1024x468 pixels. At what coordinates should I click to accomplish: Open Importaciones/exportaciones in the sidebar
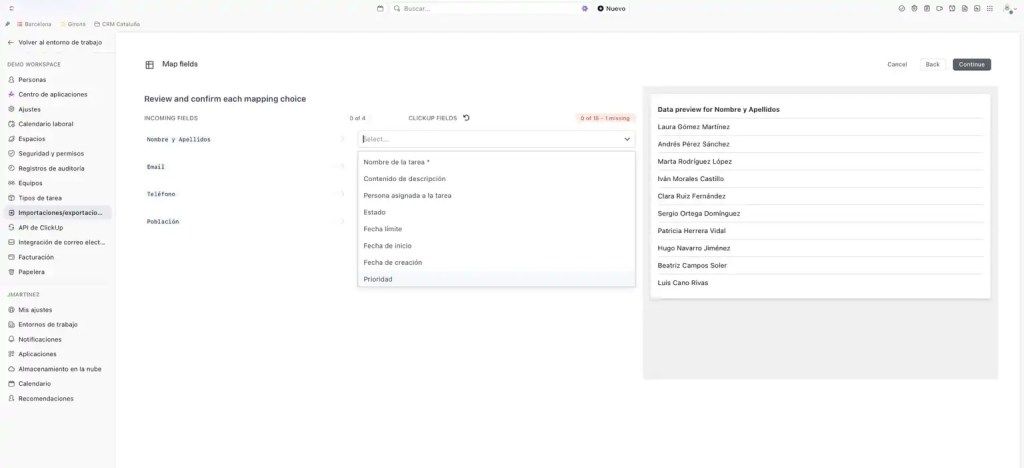click(x=56, y=213)
